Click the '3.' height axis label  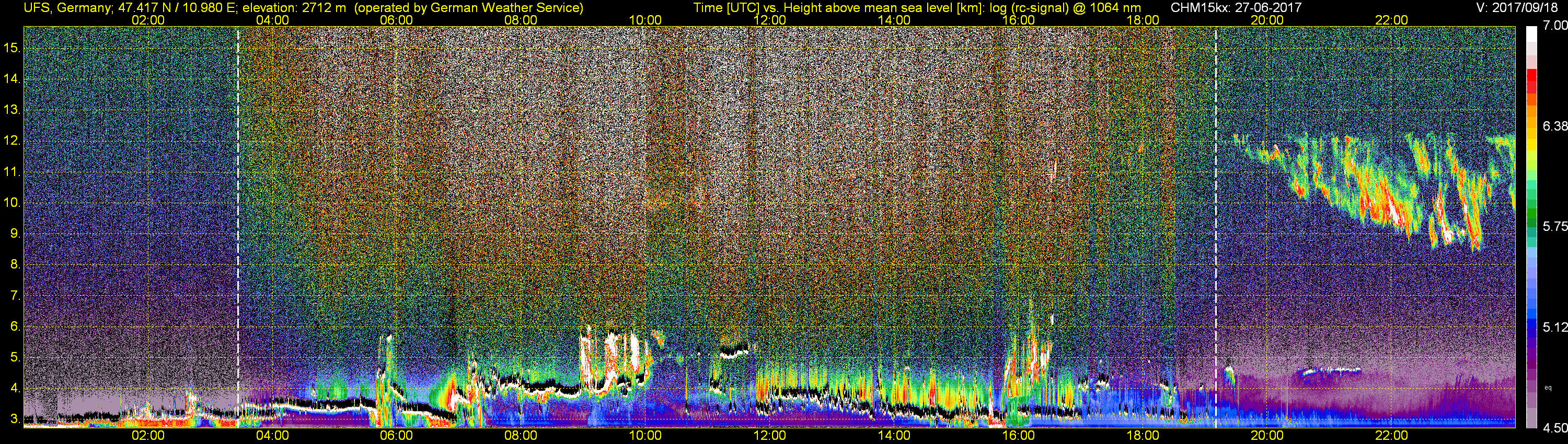[15, 419]
